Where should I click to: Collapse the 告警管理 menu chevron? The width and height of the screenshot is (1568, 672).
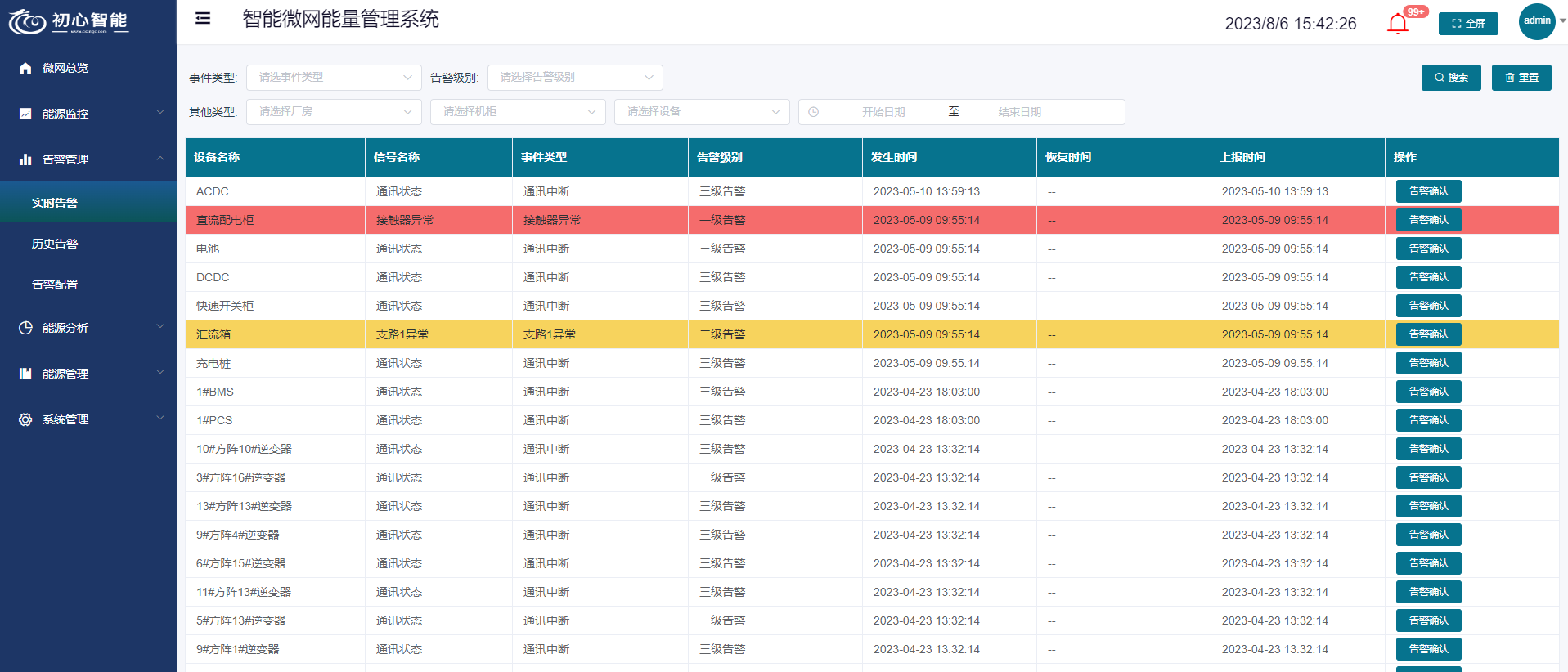[x=160, y=159]
